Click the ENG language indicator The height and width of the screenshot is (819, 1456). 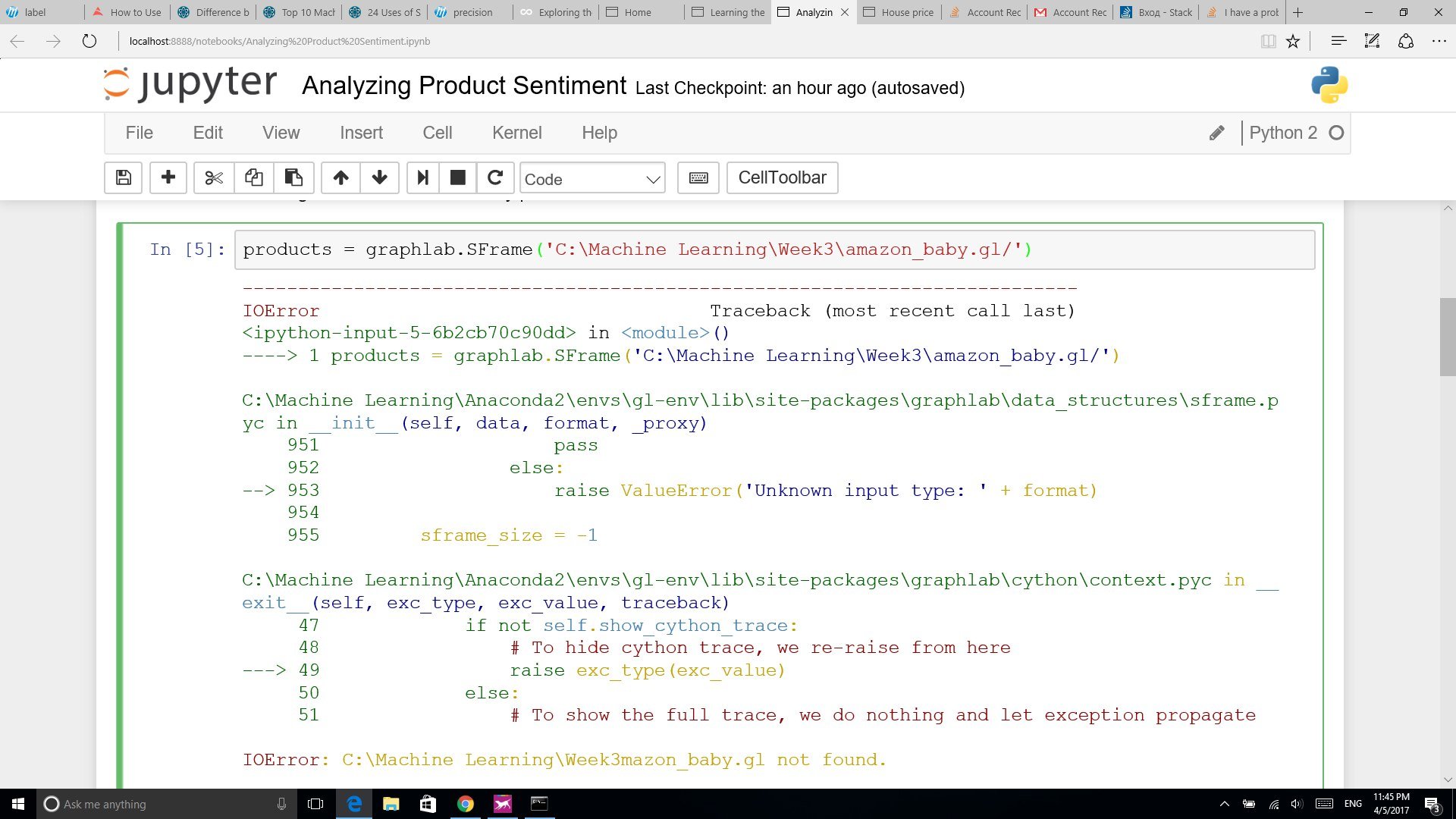point(1353,804)
